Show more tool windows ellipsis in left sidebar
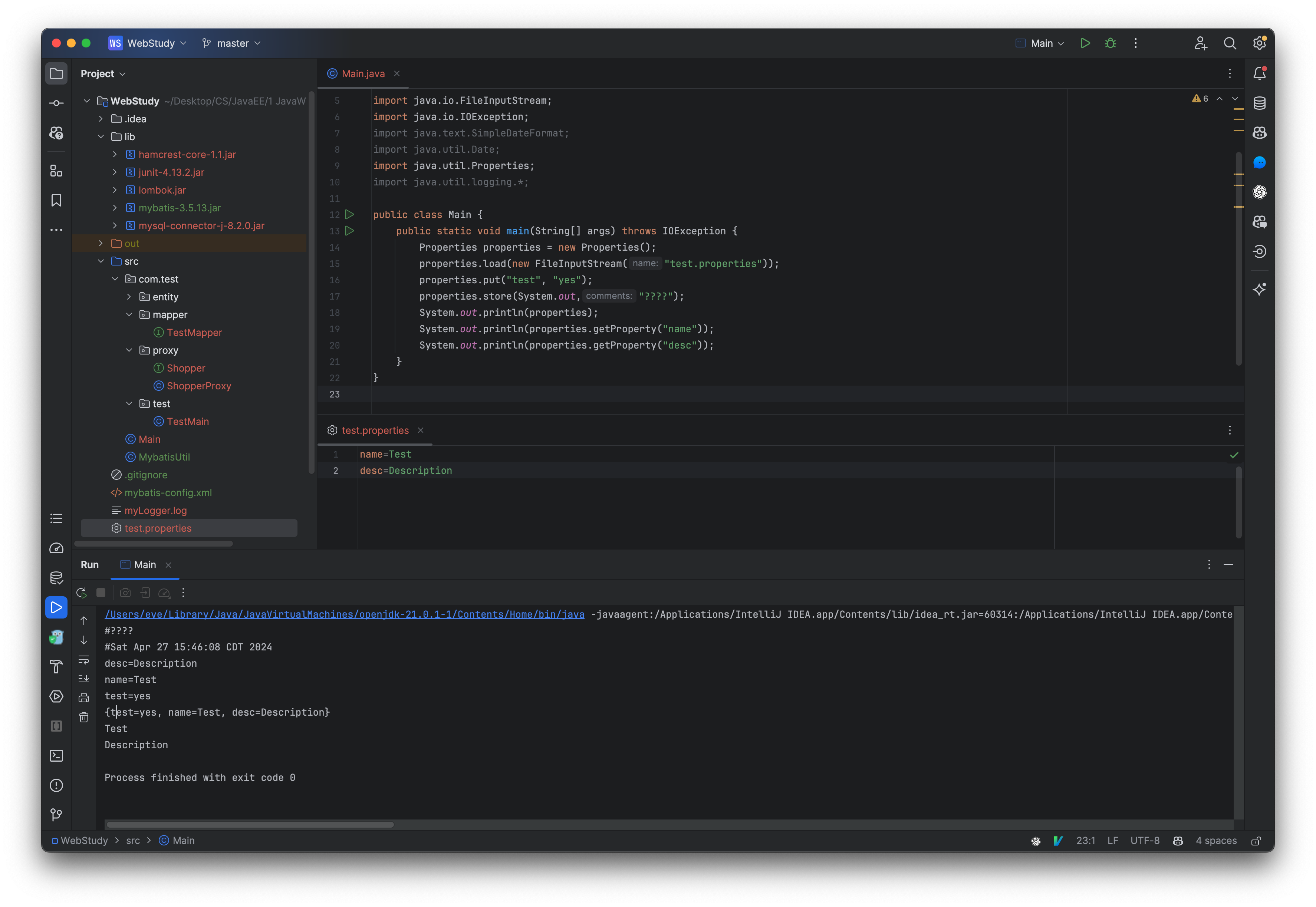 56,230
